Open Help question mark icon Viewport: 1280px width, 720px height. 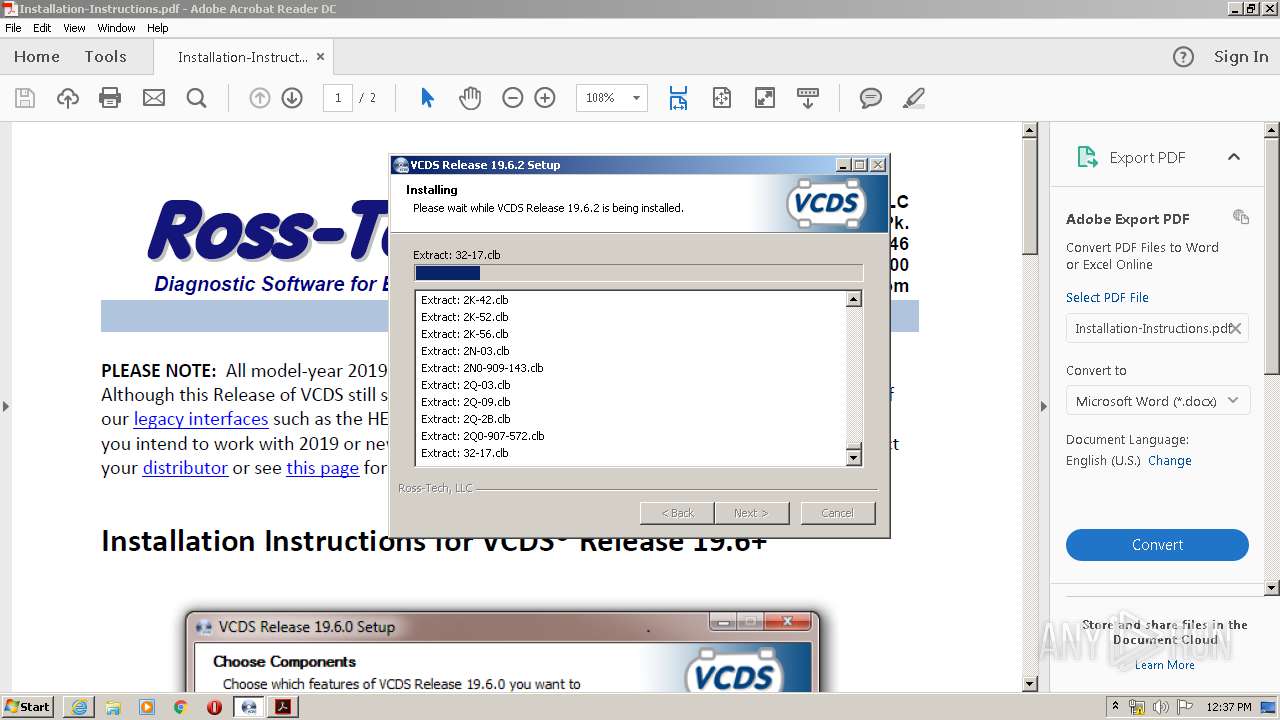(1183, 57)
